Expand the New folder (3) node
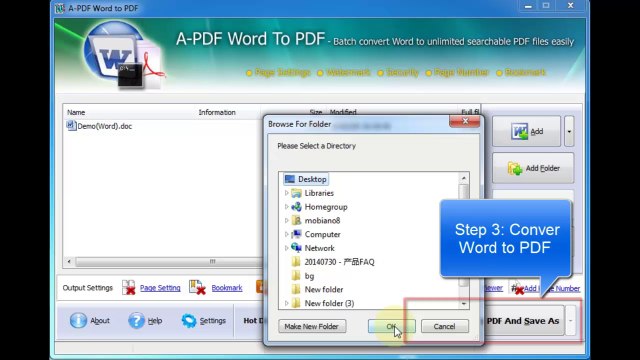This screenshot has height=360, width=640. point(286,303)
